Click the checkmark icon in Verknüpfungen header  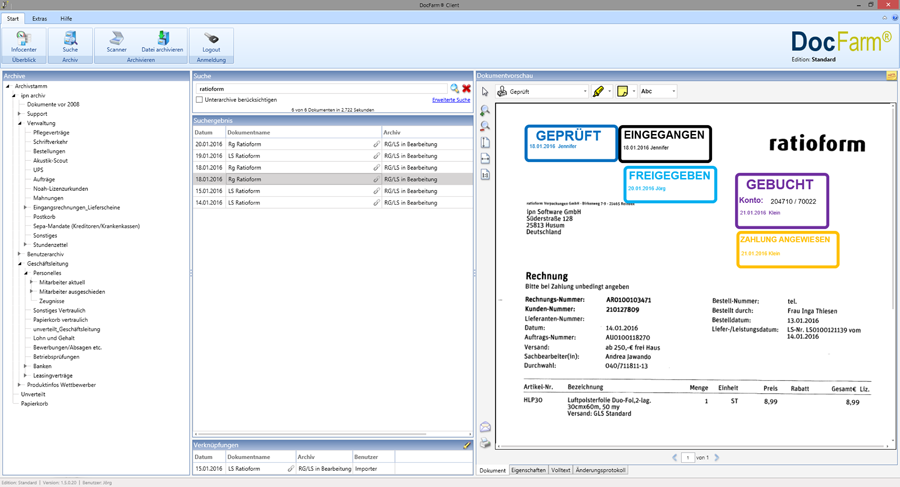(x=467, y=445)
